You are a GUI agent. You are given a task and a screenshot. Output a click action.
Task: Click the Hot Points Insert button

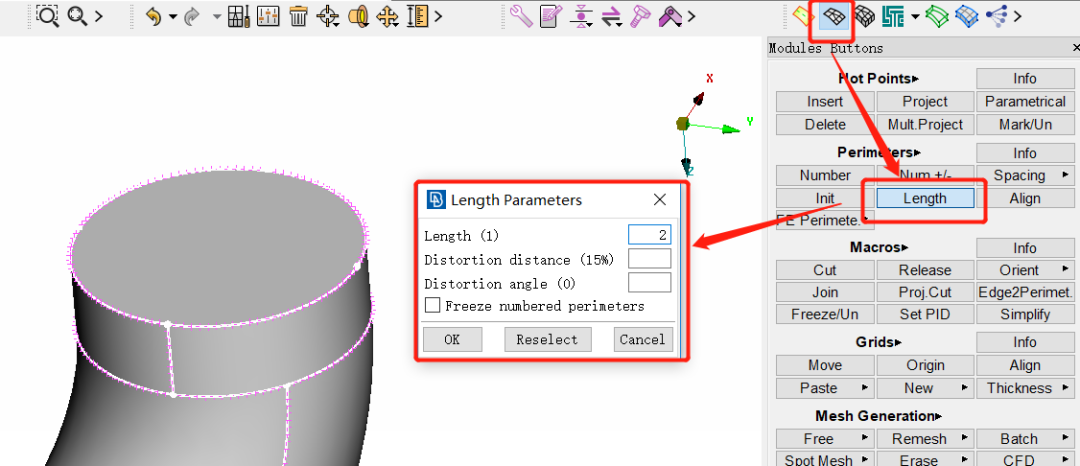pyautogui.click(x=824, y=101)
